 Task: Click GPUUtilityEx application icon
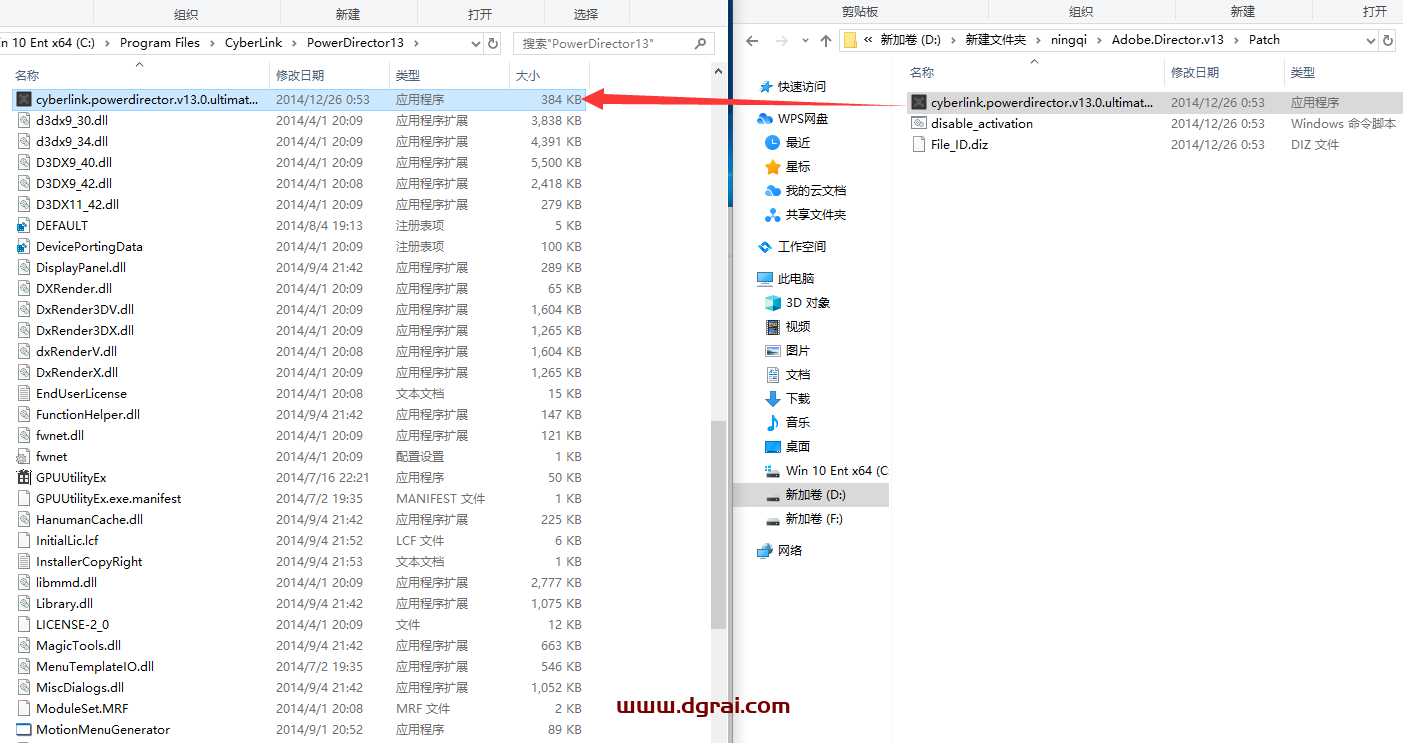(24, 477)
